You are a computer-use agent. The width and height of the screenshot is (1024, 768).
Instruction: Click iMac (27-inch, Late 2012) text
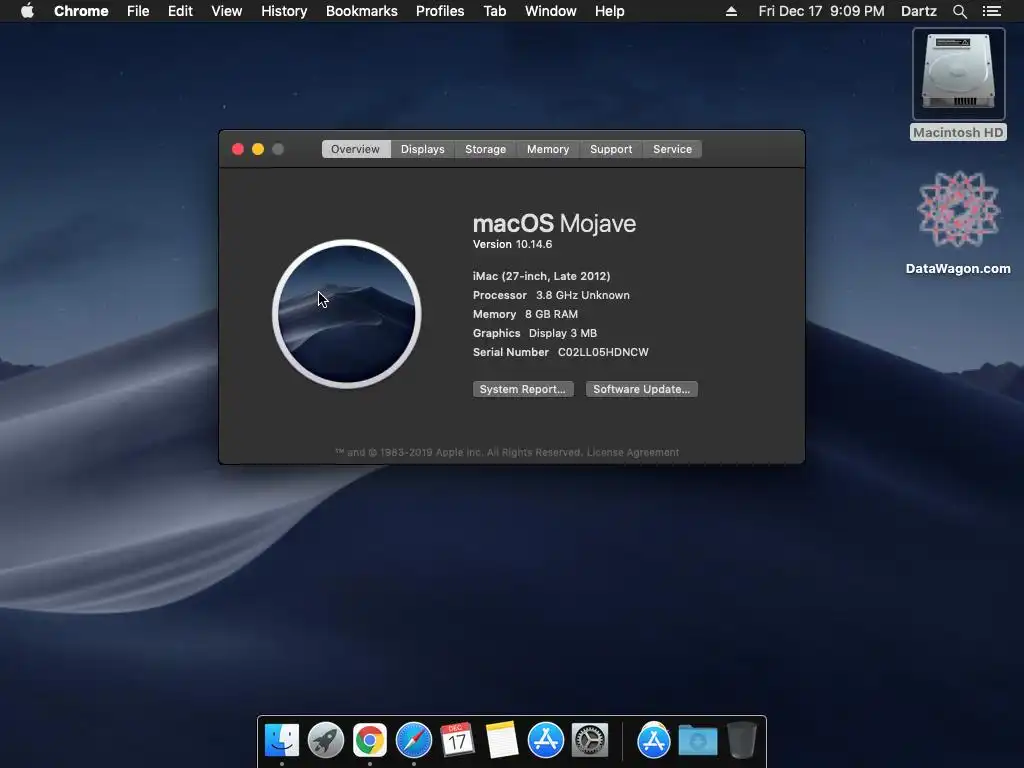(541, 276)
